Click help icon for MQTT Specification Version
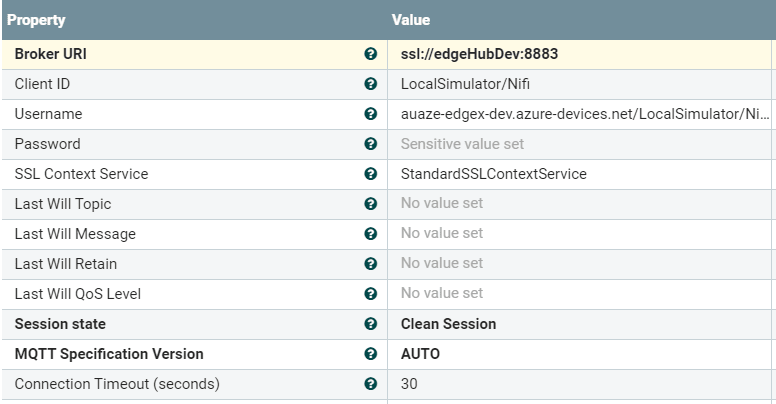Image resolution: width=776 pixels, height=404 pixels. point(370,354)
